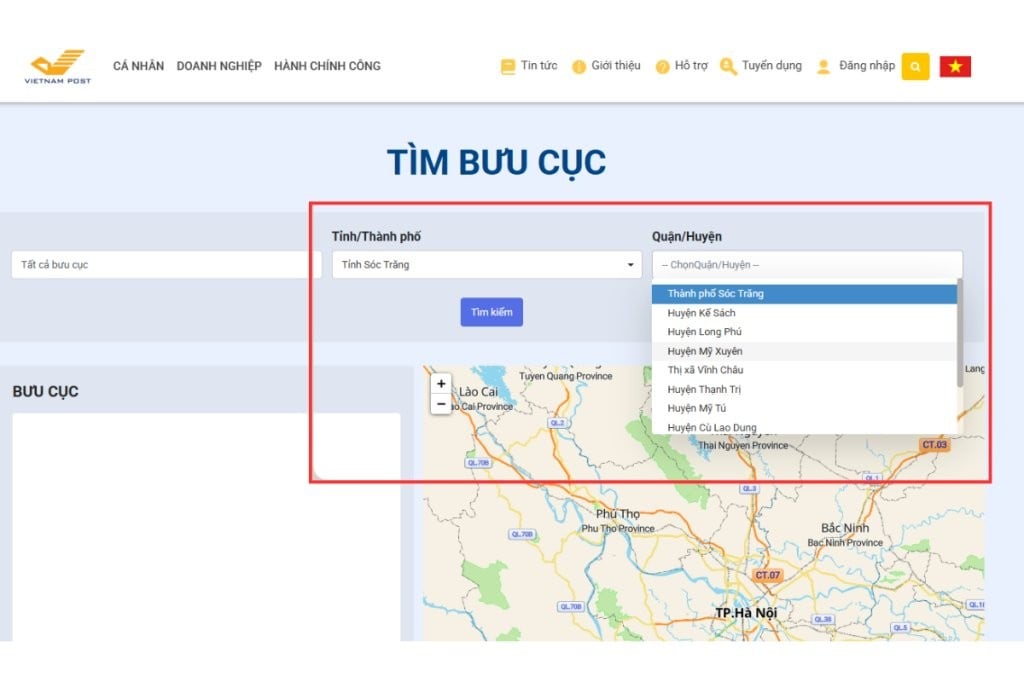The width and height of the screenshot is (1024, 682).
Task: Click the district list scrollbar
Action: (960, 332)
